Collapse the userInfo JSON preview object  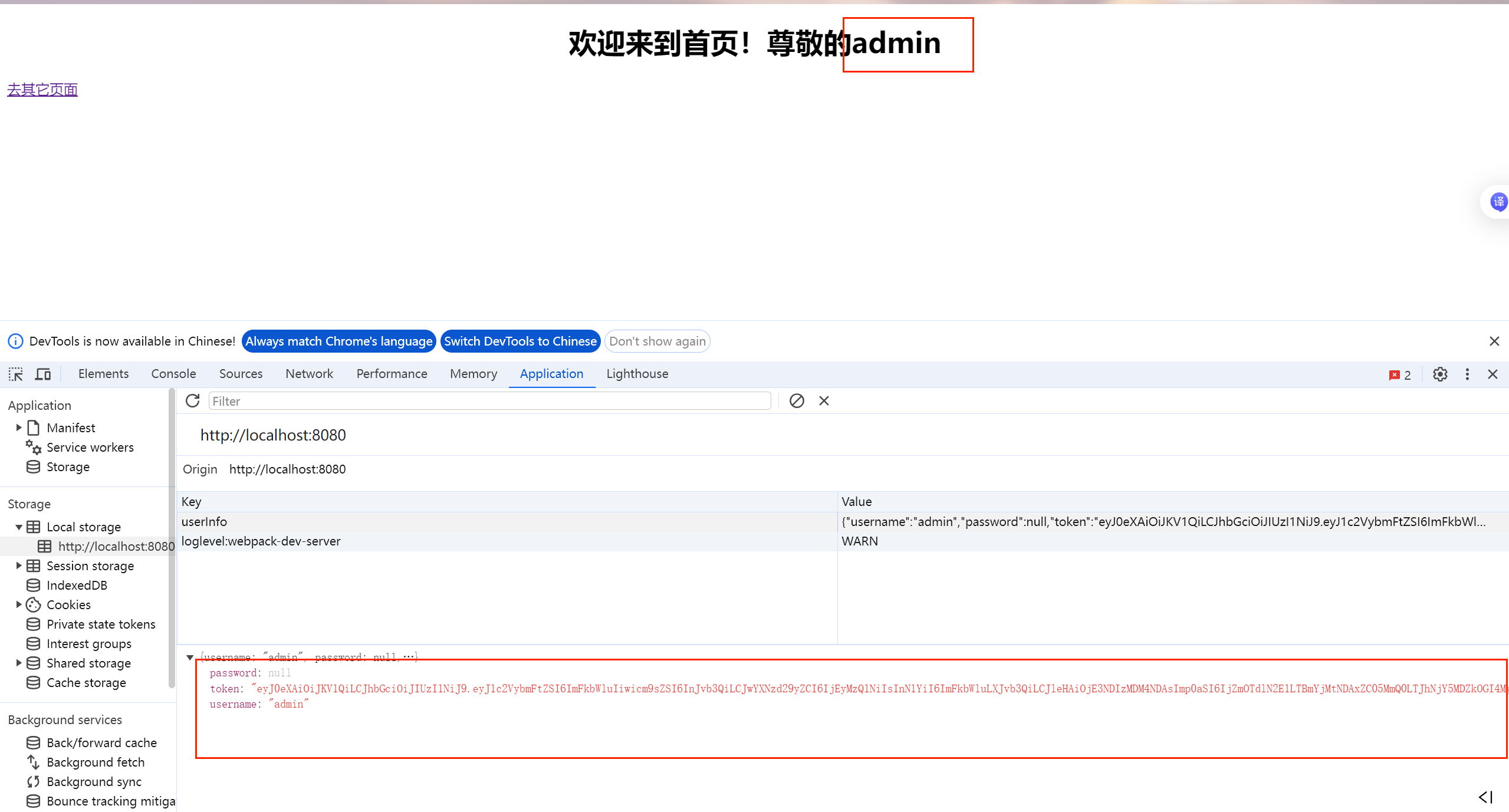190,658
